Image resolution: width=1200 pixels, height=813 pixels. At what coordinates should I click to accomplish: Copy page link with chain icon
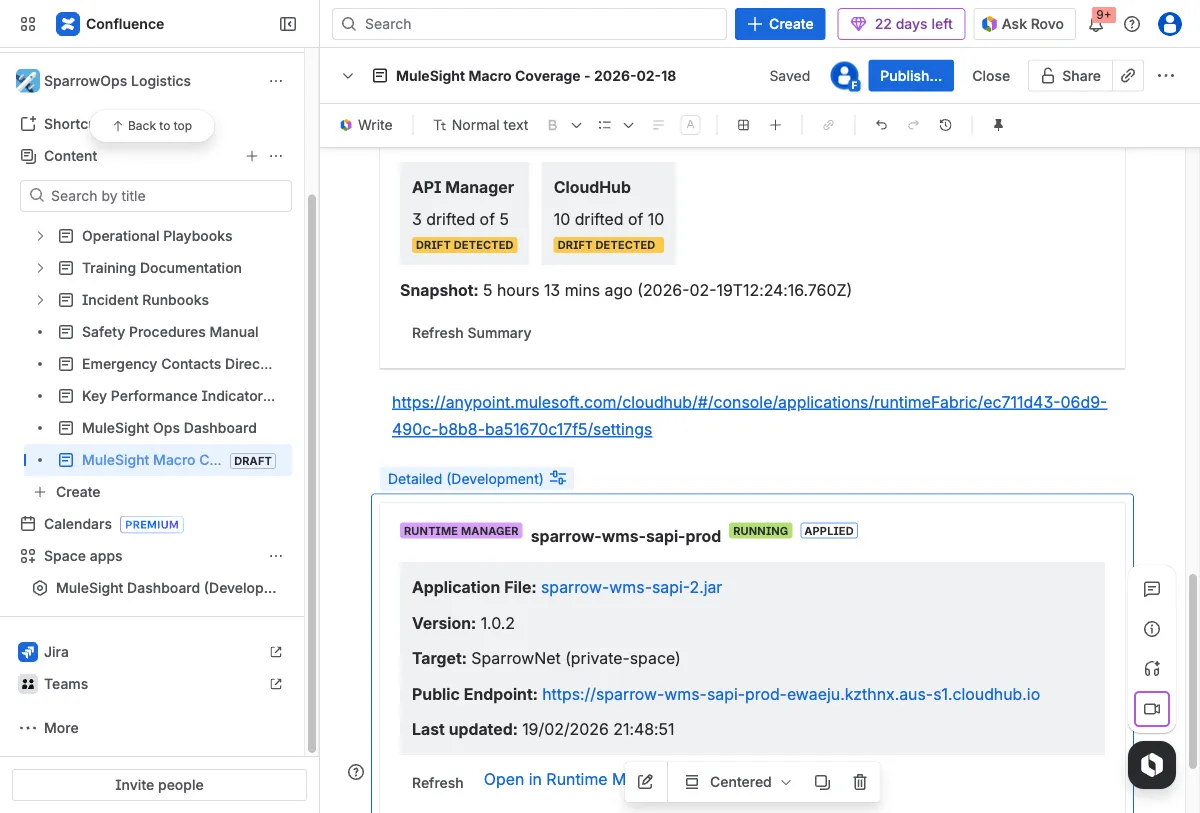(x=1128, y=76)
